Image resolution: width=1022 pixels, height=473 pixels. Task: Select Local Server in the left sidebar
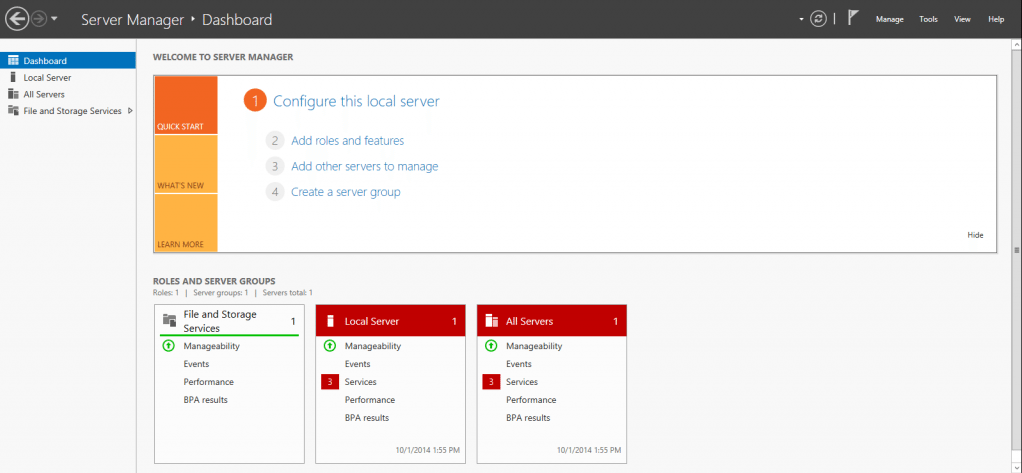(x=47, y=77)
